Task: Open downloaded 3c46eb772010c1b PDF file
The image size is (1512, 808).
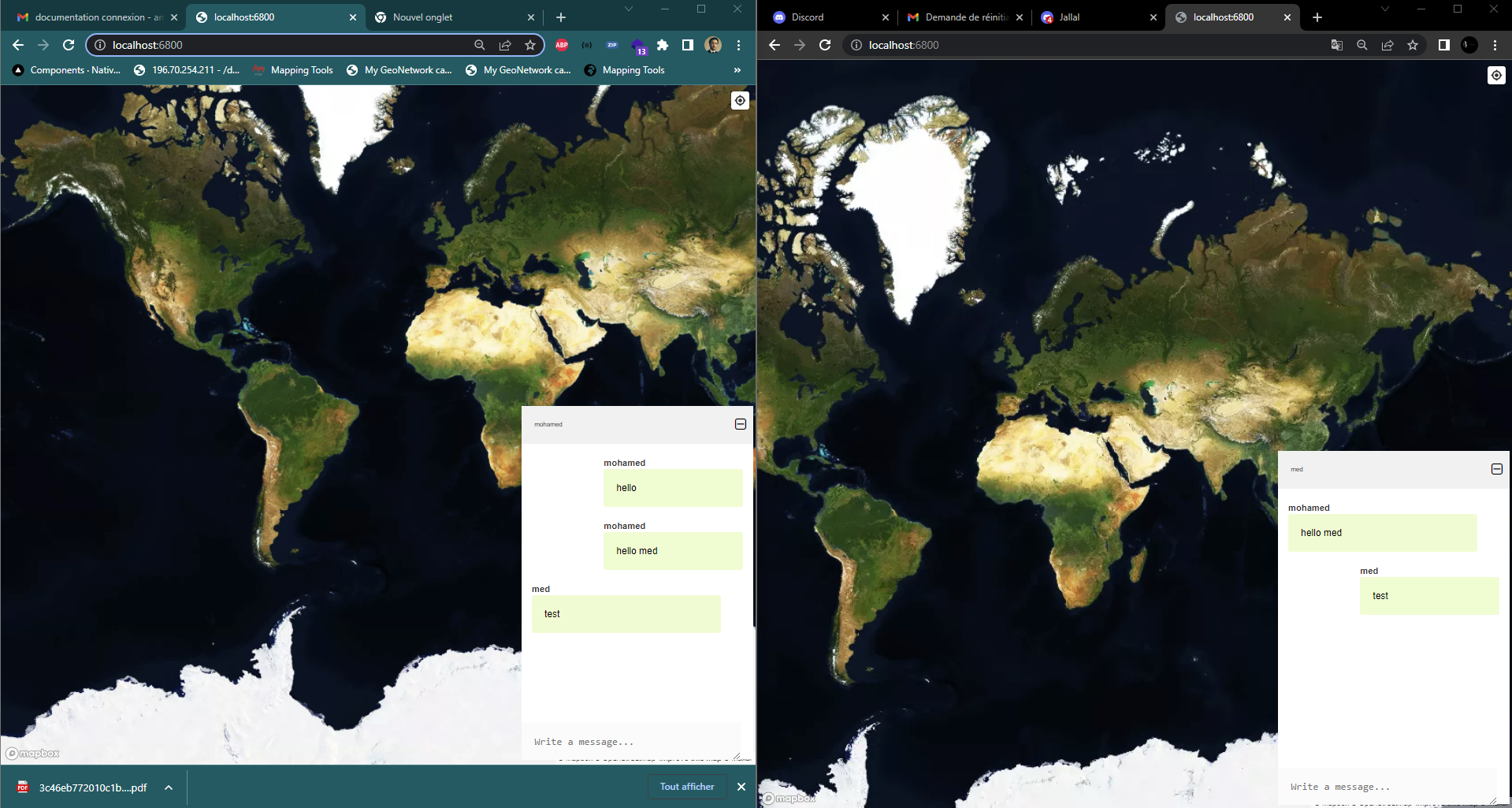Action: (83, 788)
